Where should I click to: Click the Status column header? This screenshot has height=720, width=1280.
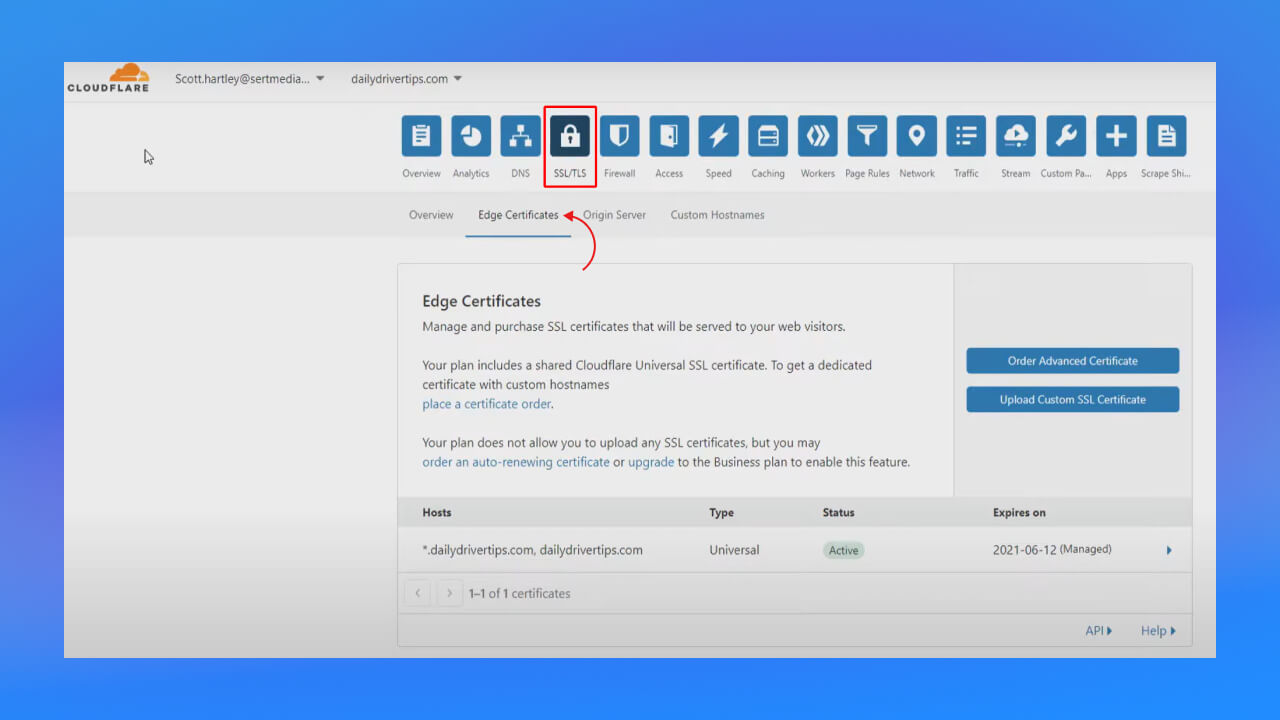pyautogui.click(x=839, y=512)
